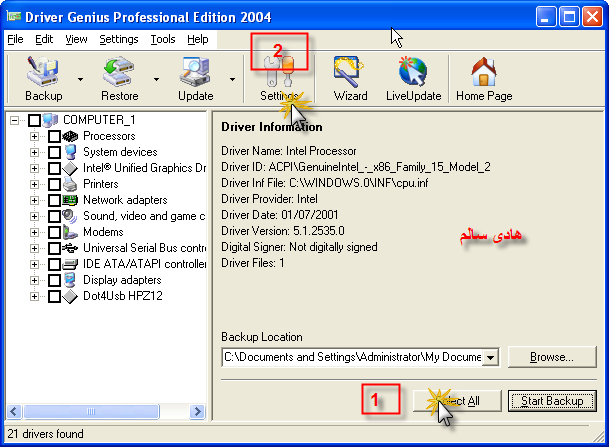The width and height of the screenshot is (609, 447).
Task: Maximize the Driver Genius window
Action: [569, 17]
